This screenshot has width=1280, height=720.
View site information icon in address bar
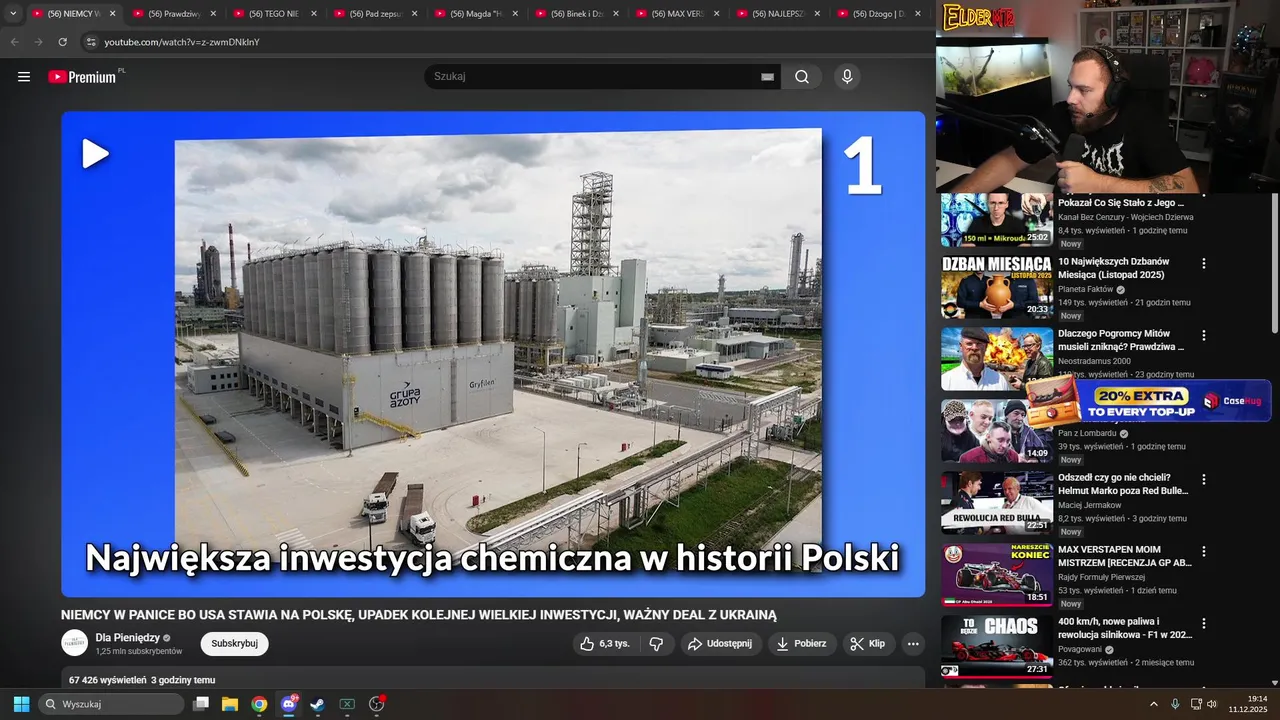coord(91,42)
